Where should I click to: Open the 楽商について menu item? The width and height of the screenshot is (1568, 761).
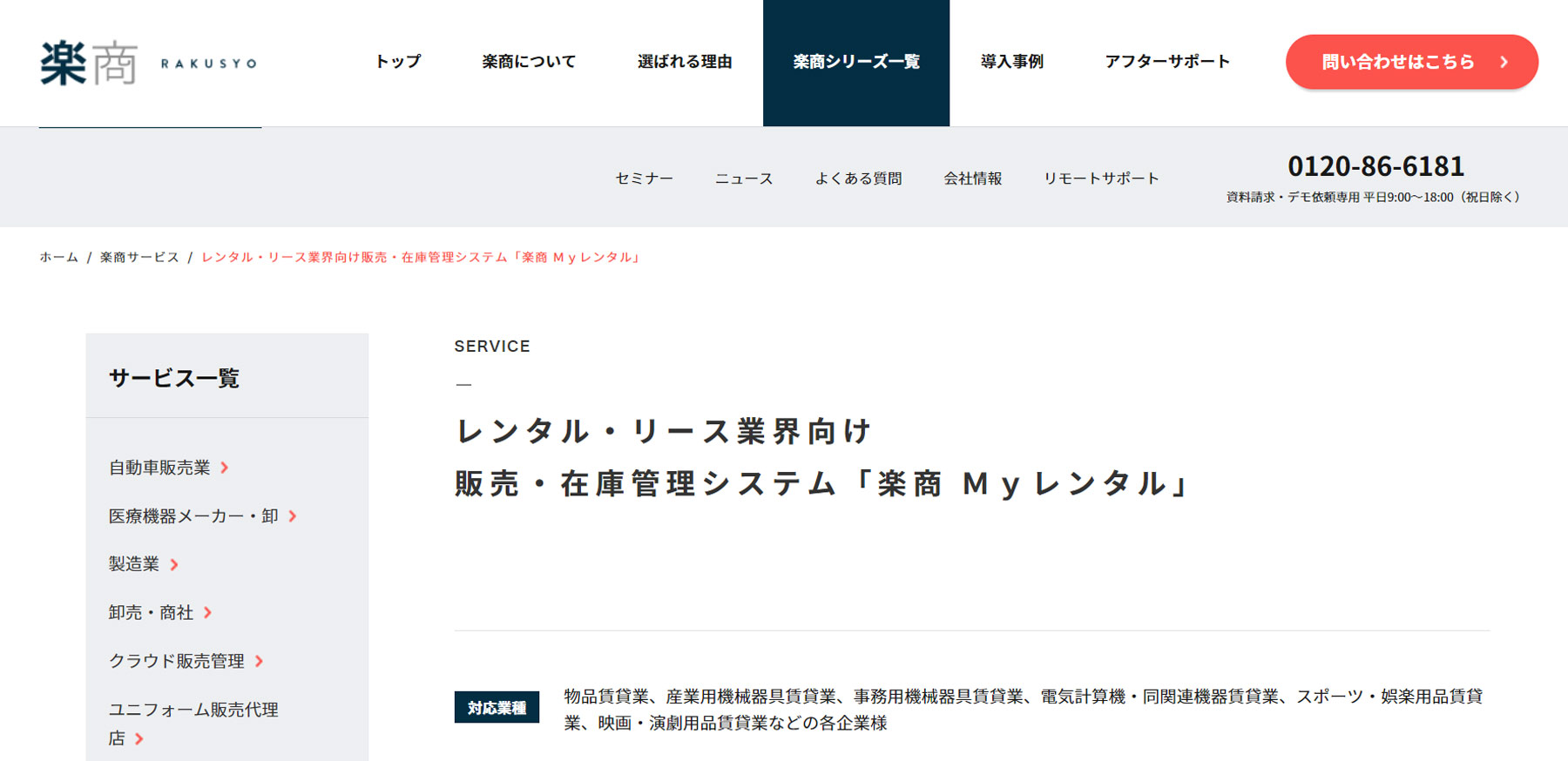[x=529, y=62]
